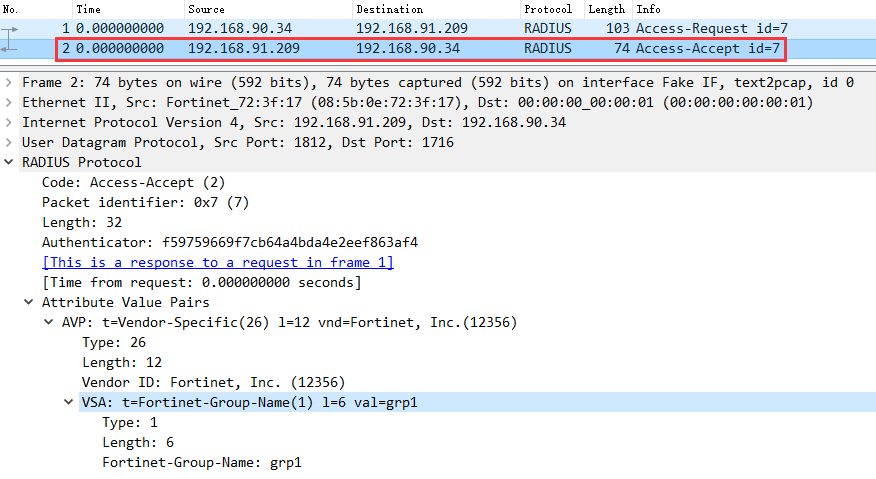Sort by the Protocol column header

coord(547,9)
